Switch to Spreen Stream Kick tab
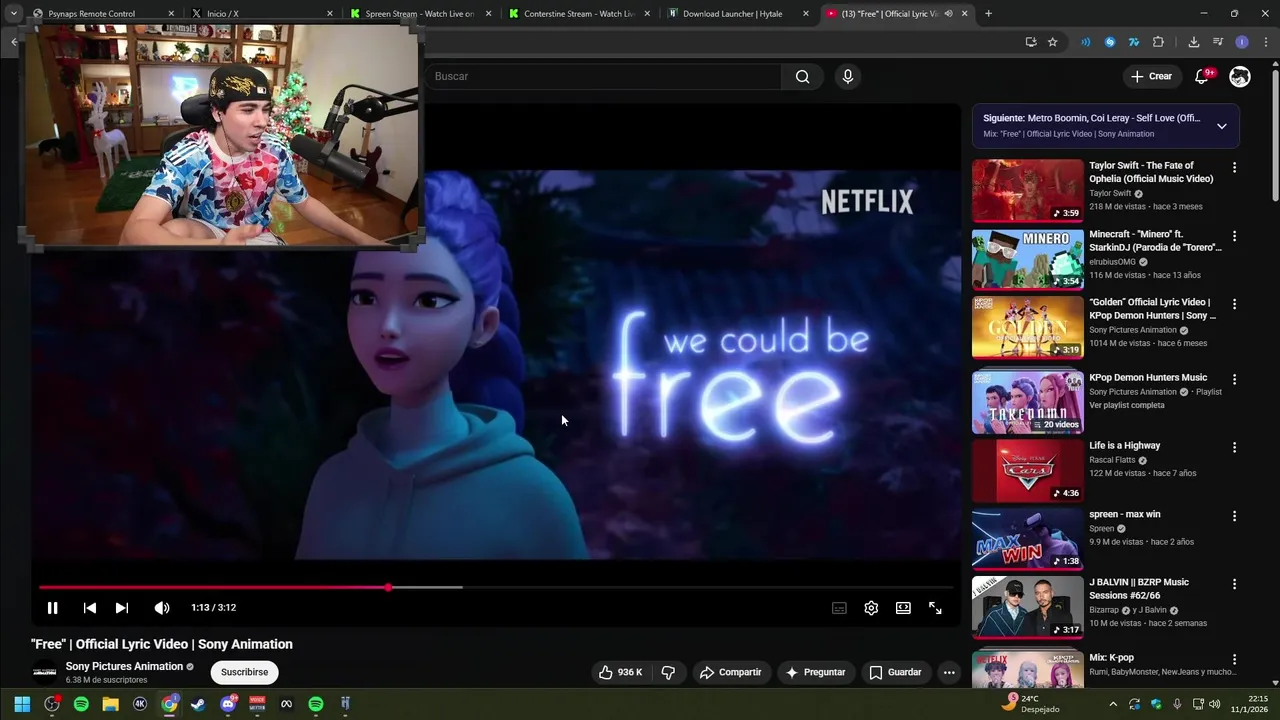Image resolution: width=1280 pixels, height=720 pixels. tap(419, 14)
